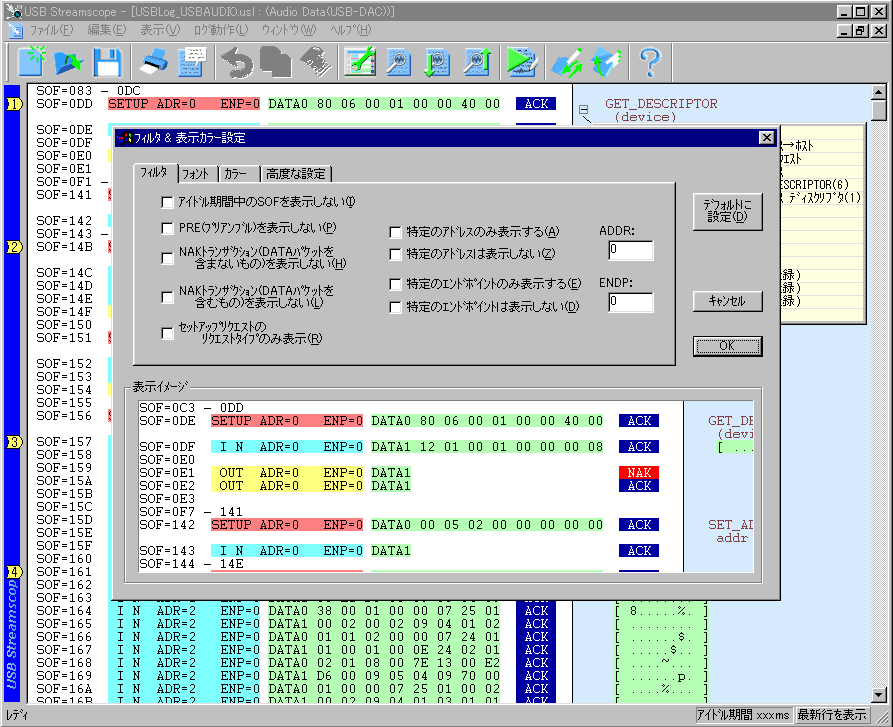Viewport: 893px width, 727px height.
Task: Click the document icon in menu bar
Action: pyautogui.click(x=15, y=30)
